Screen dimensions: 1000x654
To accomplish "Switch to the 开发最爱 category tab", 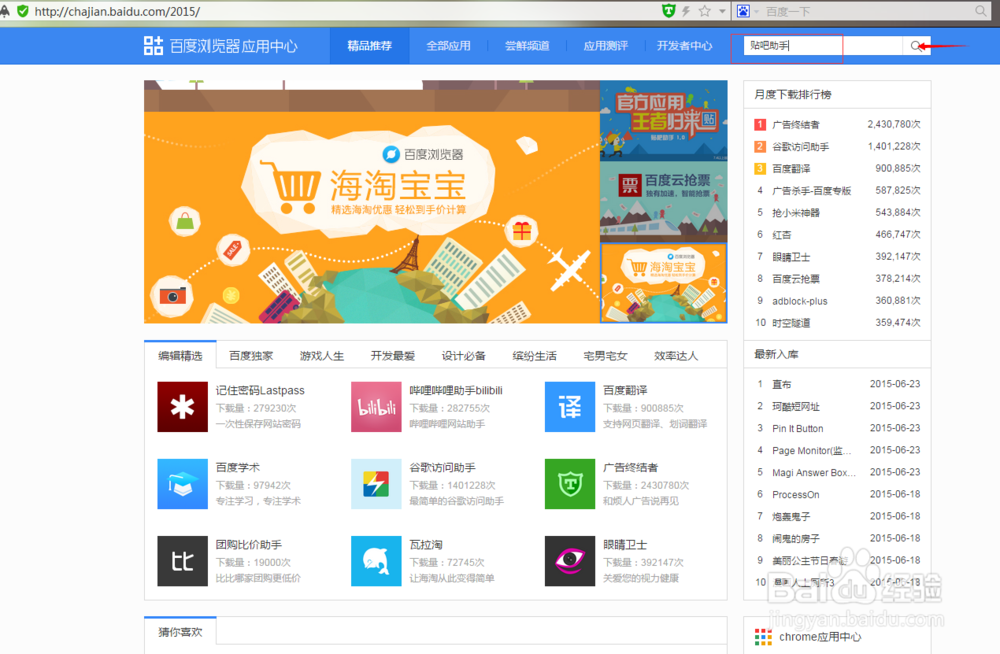I will point(393,355).
